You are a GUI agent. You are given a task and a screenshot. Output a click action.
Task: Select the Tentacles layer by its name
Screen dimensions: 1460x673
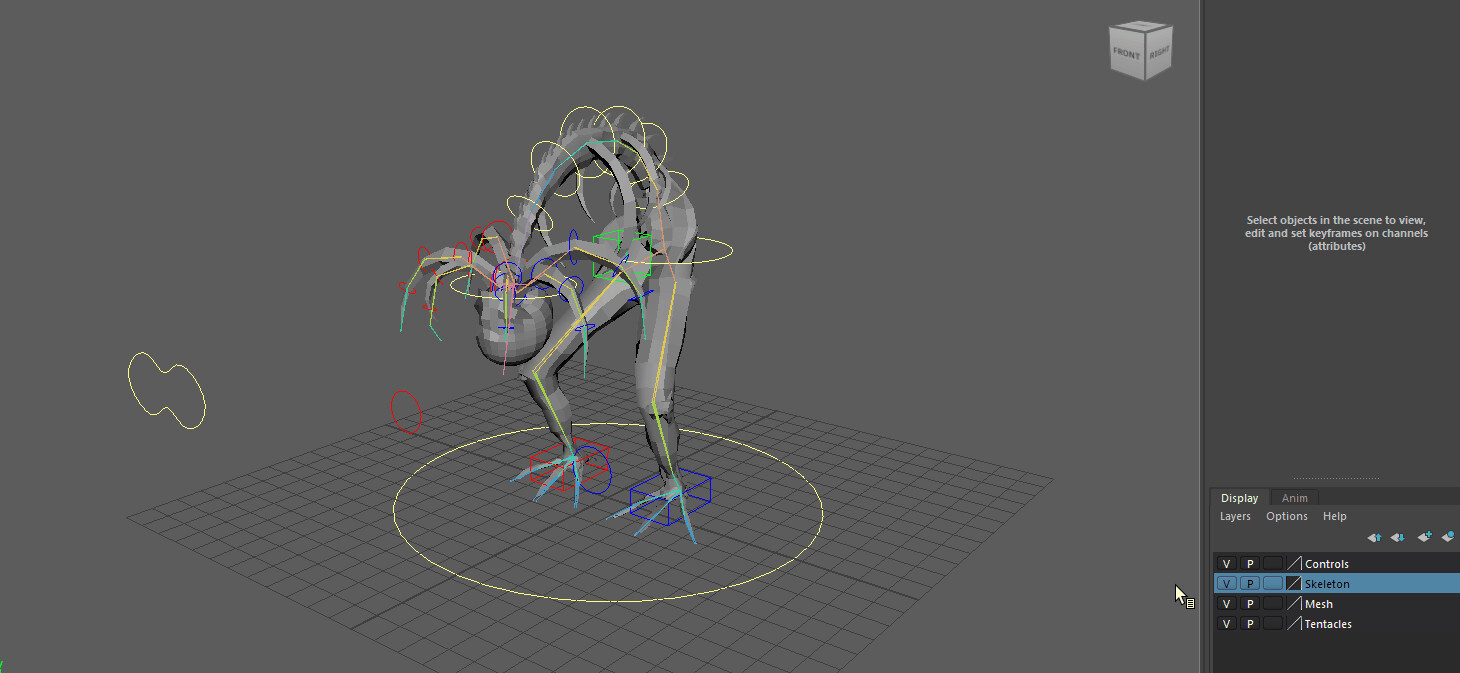coord(1328,623)
